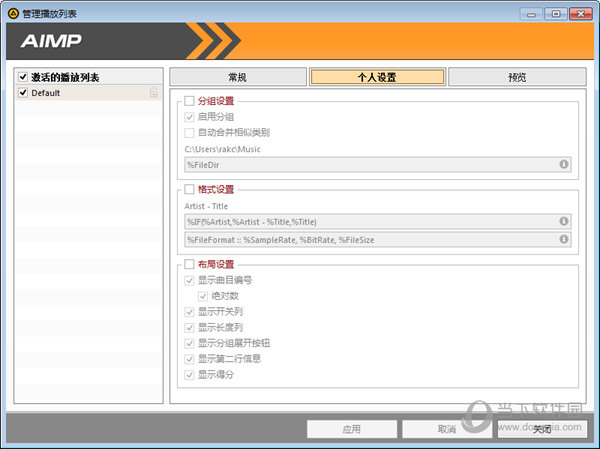600x449 pixels.
Task: Click the 关闭 button
Action: point(542,429)
